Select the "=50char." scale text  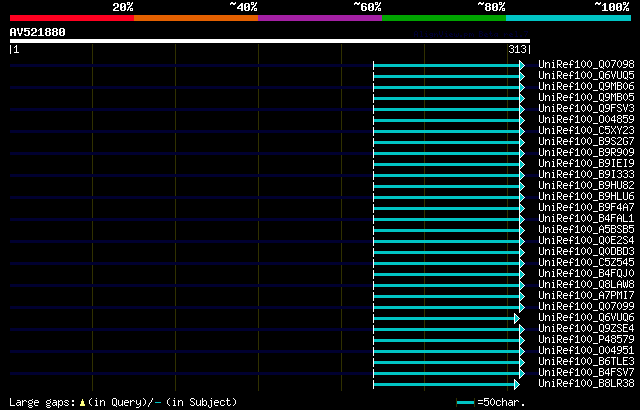pyautogui.click(x=501, y=403)
